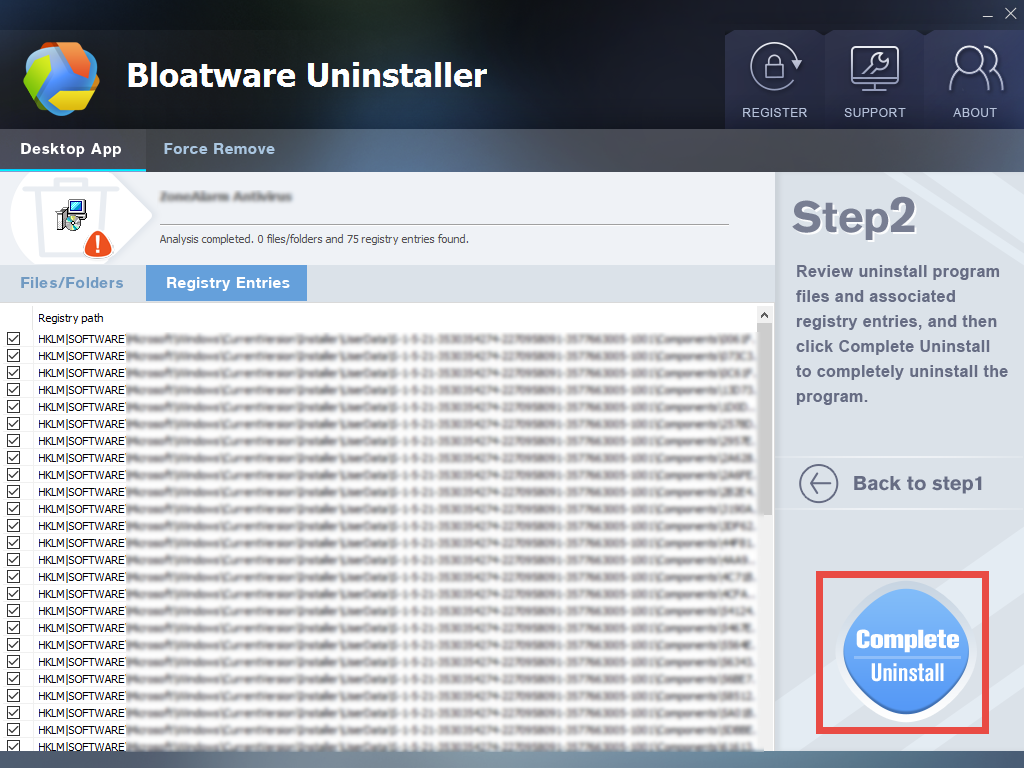Click the registry list scrollbar thumb
The width and height of the screenshot is (1024, 768).
[x=765, y=420]
